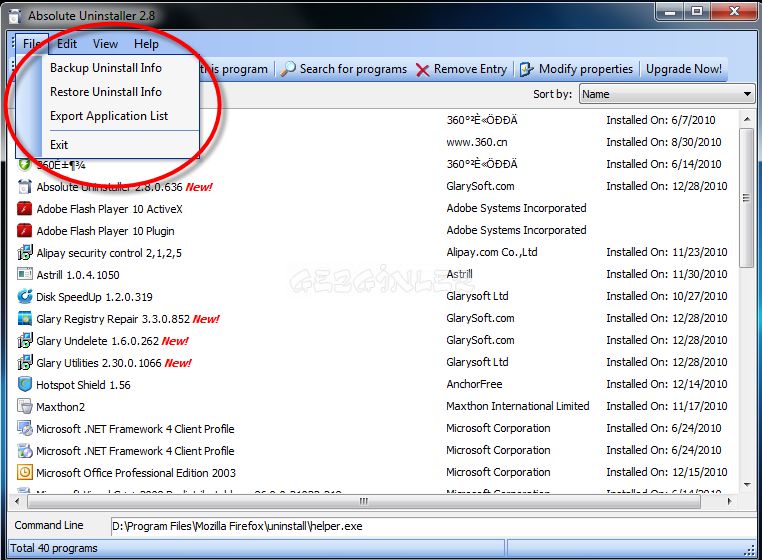
Task: Click Disk SpeedUp icon
Action: coord(24,297)
